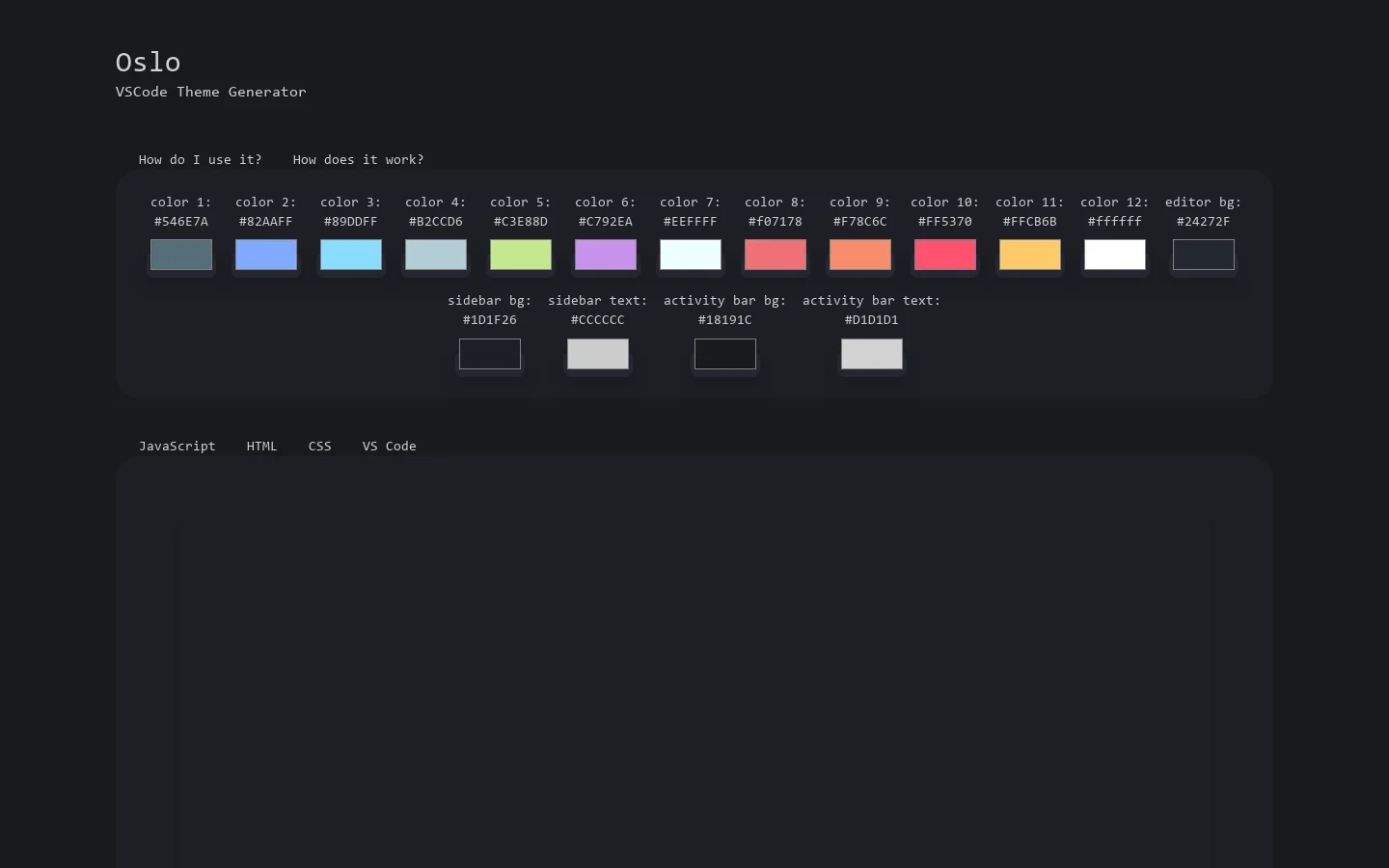Click the hex value #82AAFF
This screenshot has width=1389, height=868.
coord(266,221)
